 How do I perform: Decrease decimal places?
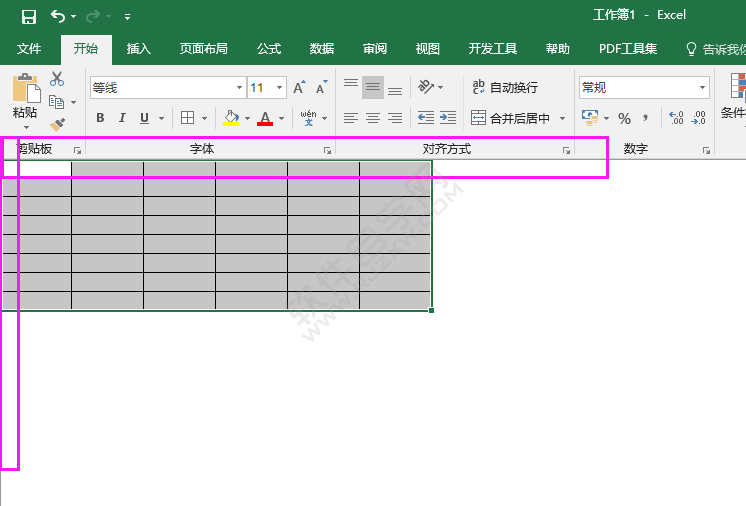click(698, 117)
